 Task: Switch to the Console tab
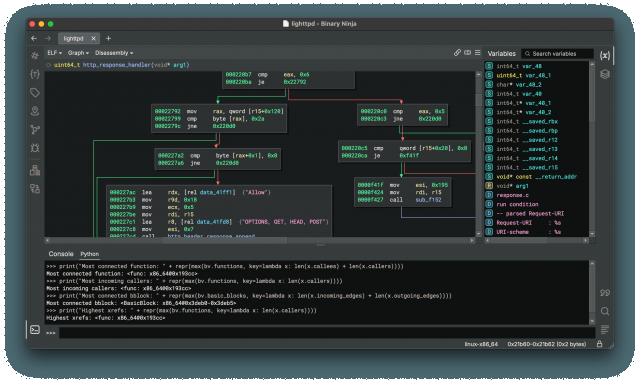(61, 254)
